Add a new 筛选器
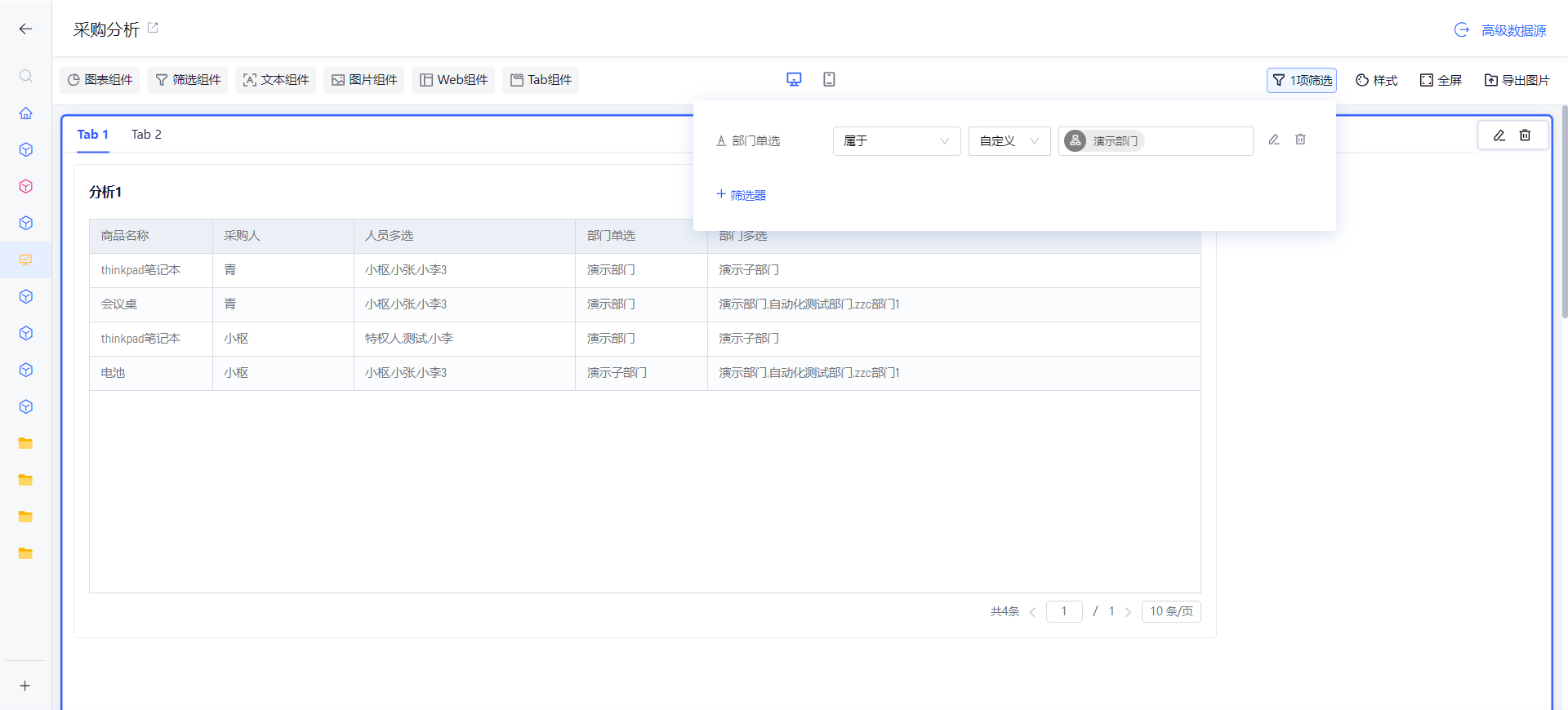 (x=742, y=195)
